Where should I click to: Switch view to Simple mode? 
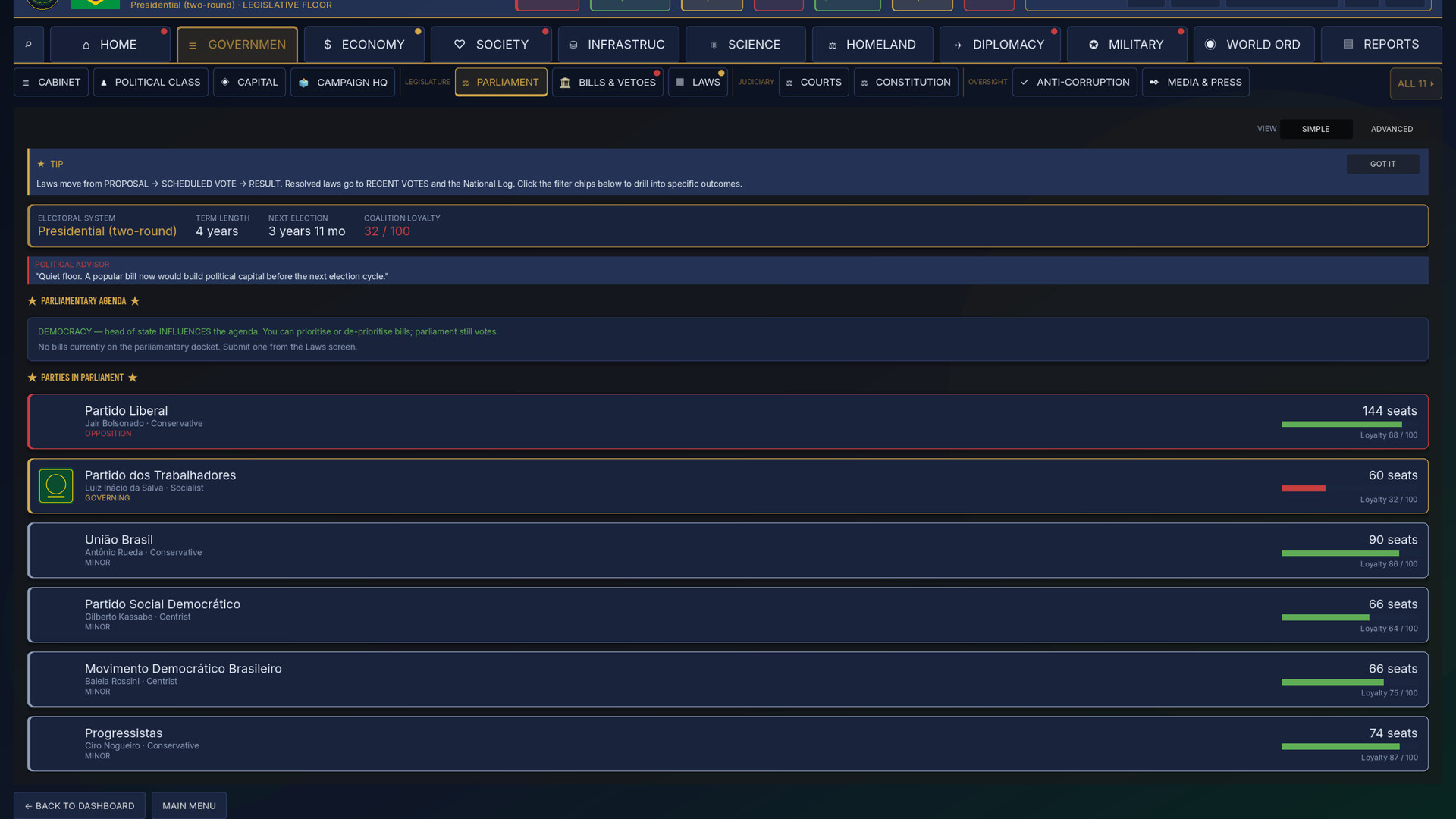[x=1316, y=129]
